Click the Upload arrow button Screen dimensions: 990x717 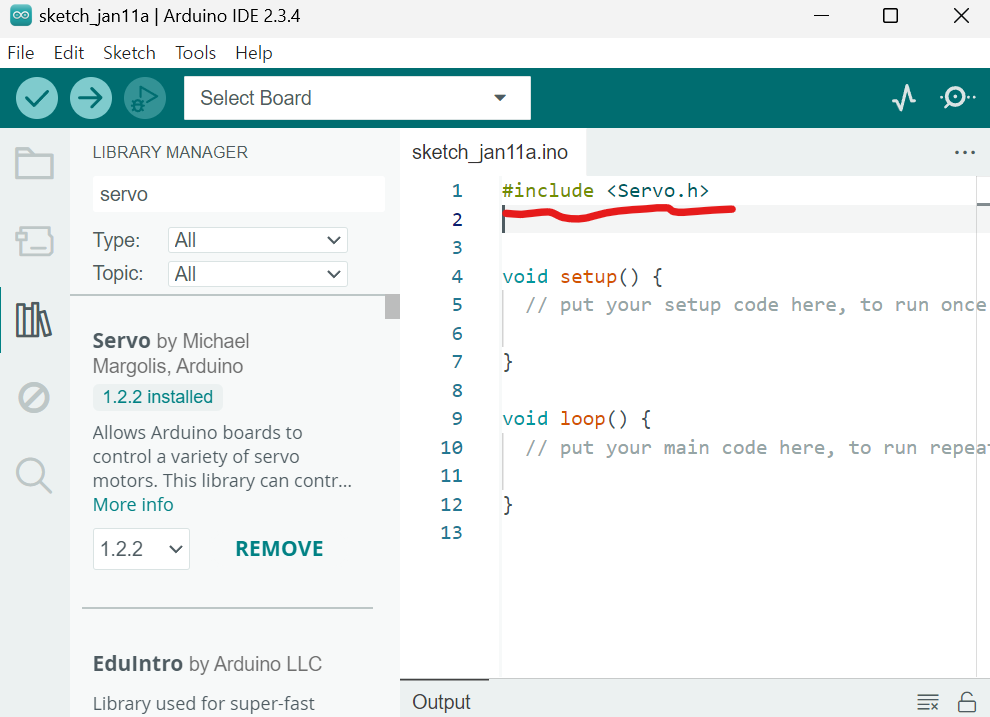(91, 98)
